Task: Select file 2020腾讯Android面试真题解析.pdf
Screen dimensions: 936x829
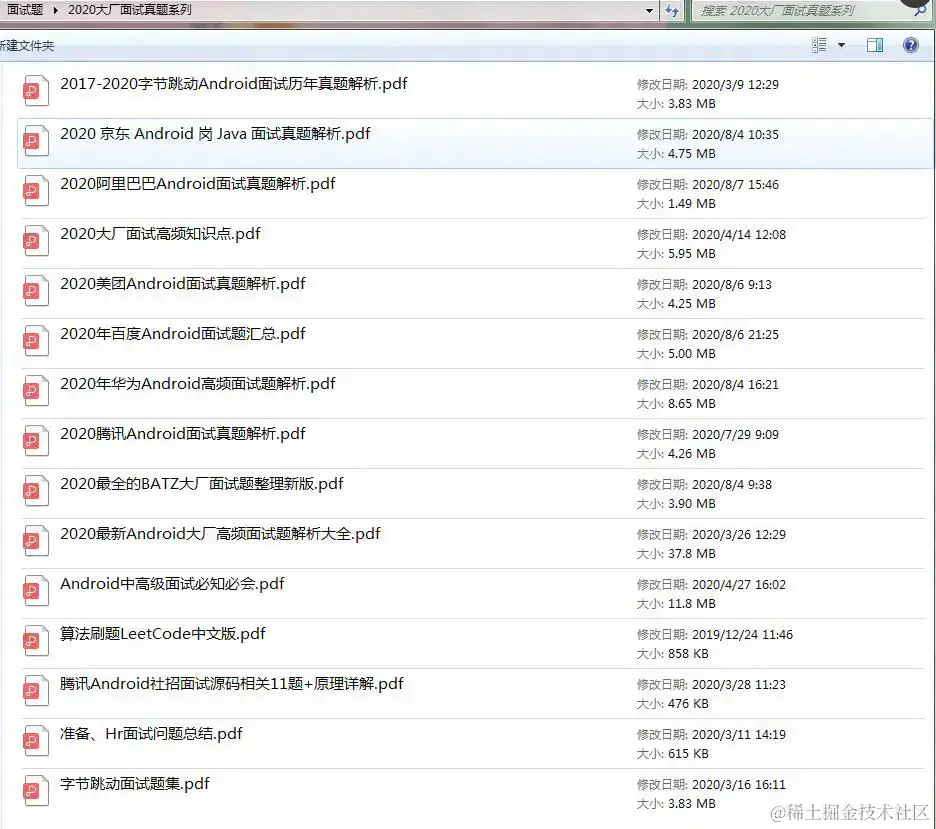Action: point(183,434)
